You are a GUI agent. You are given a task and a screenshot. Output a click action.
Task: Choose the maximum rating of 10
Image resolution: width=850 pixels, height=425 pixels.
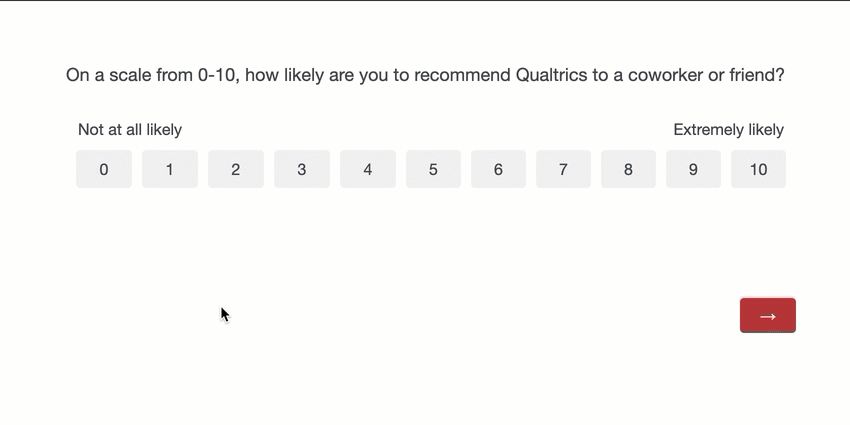point(758,169)
